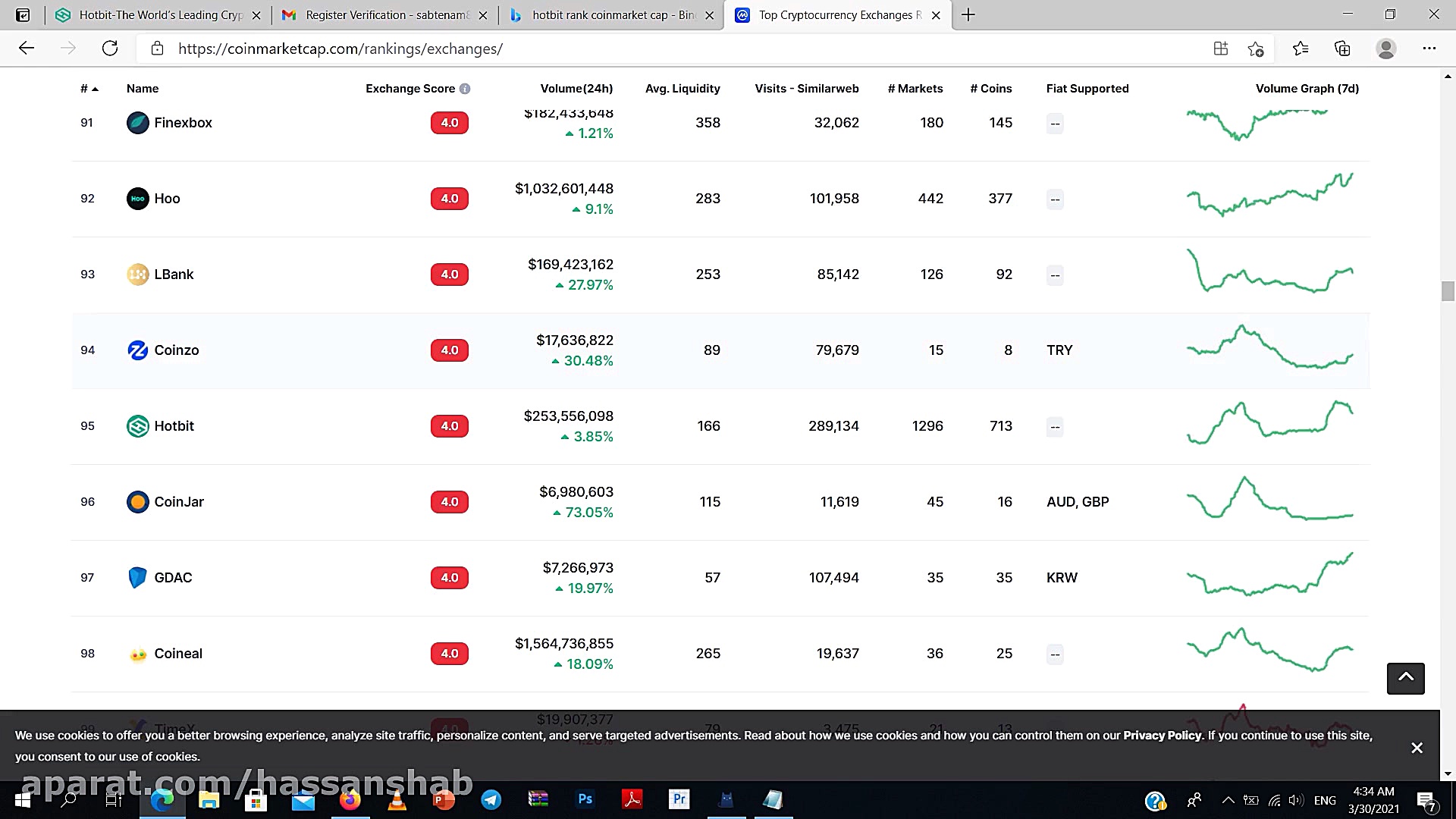Launch Photoshop from the taskbar
Viewport: 1456px width, 819px height.
pyautogui.click(x=585, y=800)
